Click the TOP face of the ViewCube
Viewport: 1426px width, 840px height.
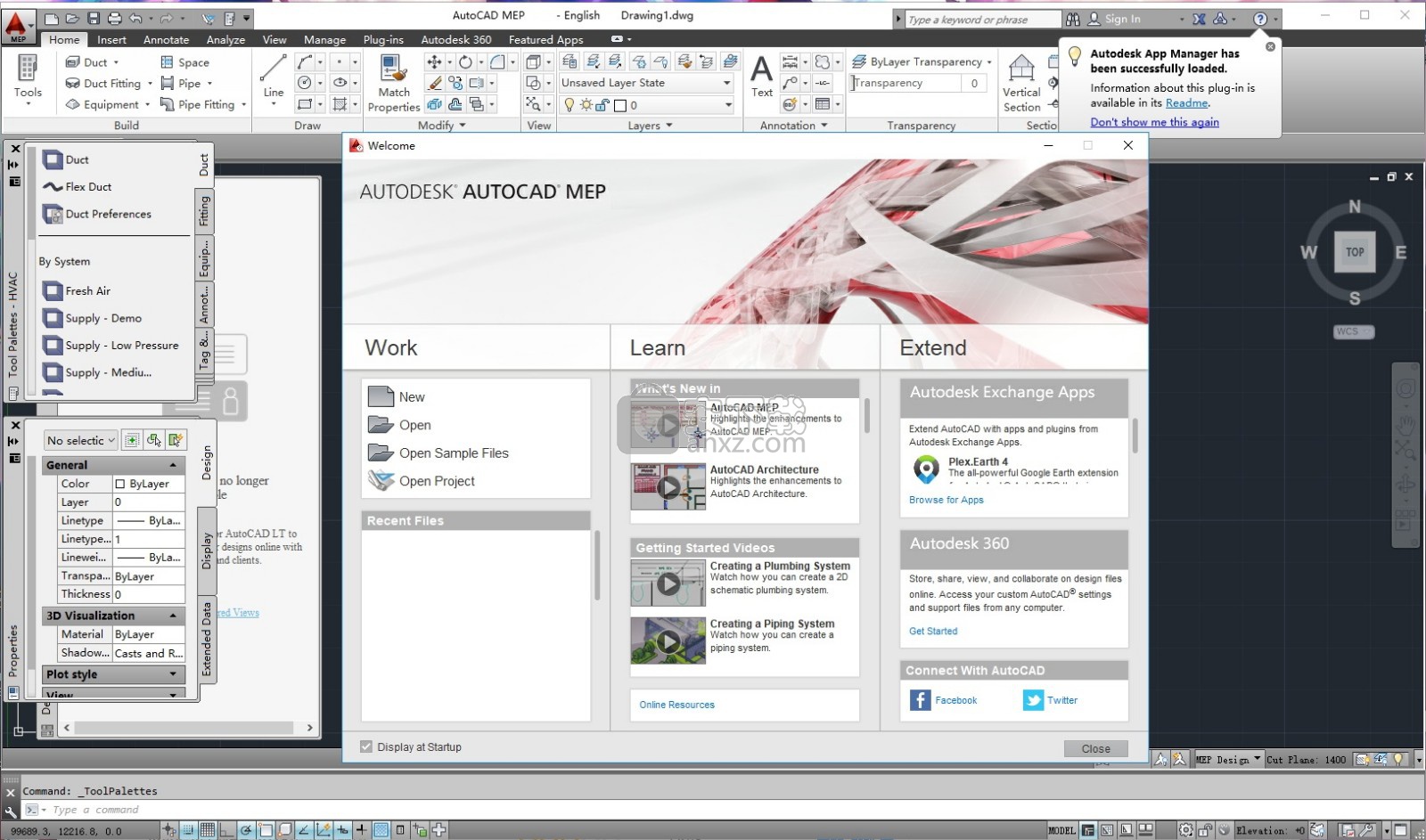(1355, 252)
